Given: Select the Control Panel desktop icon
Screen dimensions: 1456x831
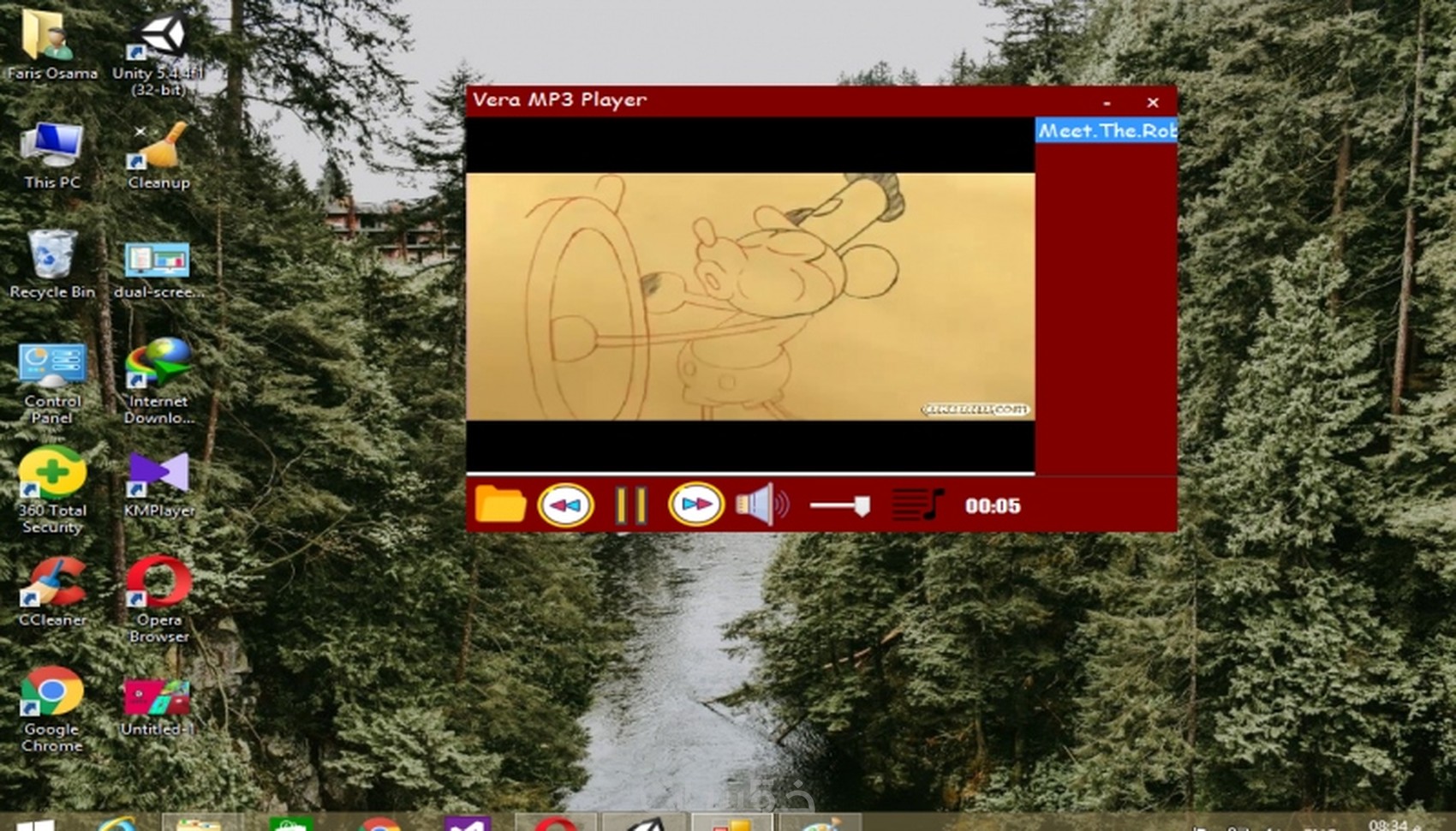Looking at the screenshot, I should click(x=52, y=384).
